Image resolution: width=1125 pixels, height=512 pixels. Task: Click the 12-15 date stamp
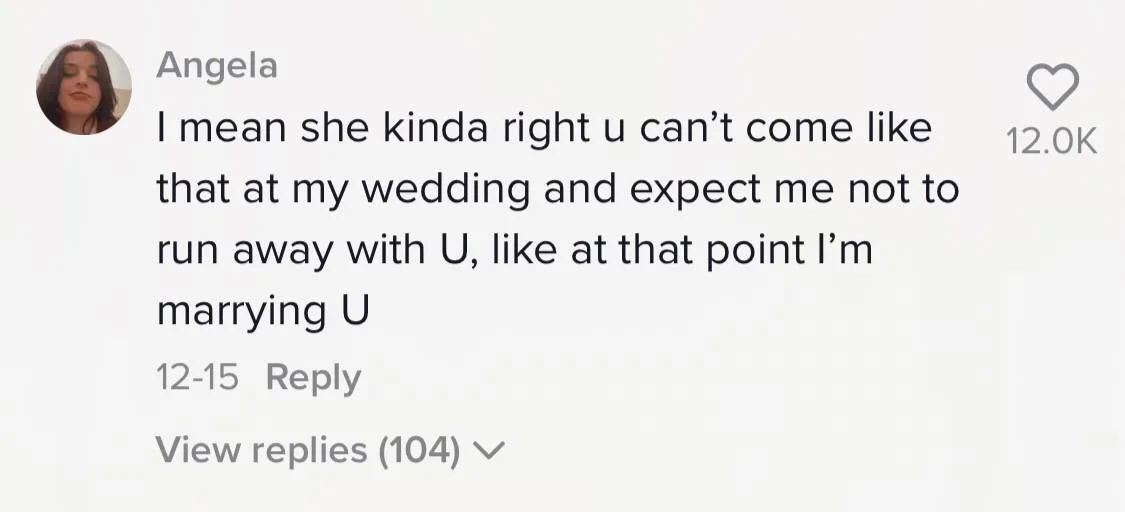pyautogui.click(x=197, y=378)
